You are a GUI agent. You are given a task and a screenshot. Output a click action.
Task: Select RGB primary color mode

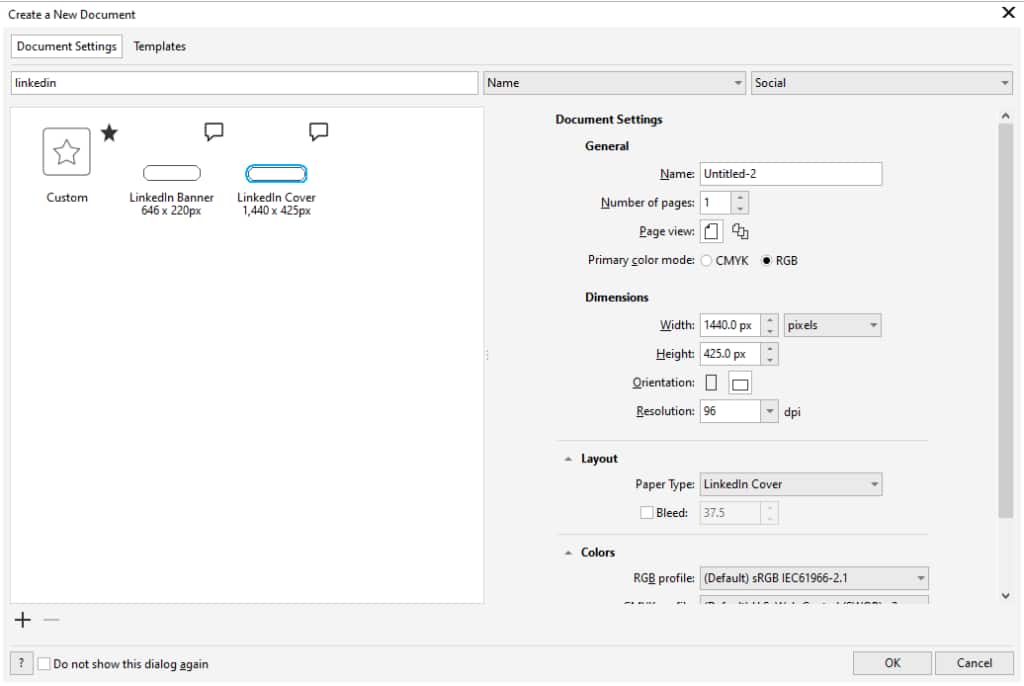click(767, 261)
